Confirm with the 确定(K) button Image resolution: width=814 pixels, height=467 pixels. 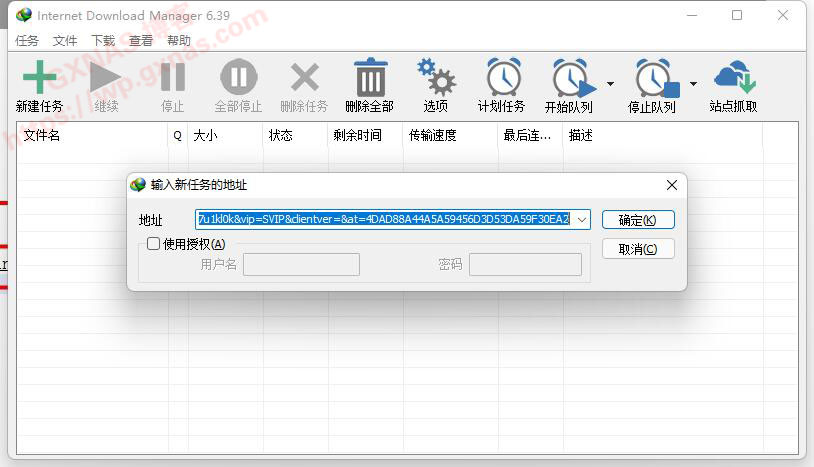click(638, 220)
